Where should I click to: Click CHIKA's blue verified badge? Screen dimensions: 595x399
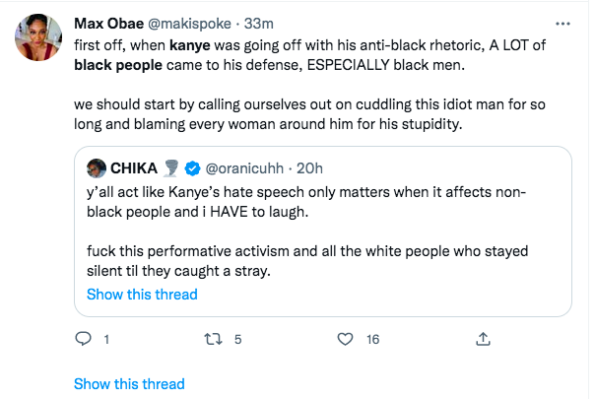click(192, 168)
